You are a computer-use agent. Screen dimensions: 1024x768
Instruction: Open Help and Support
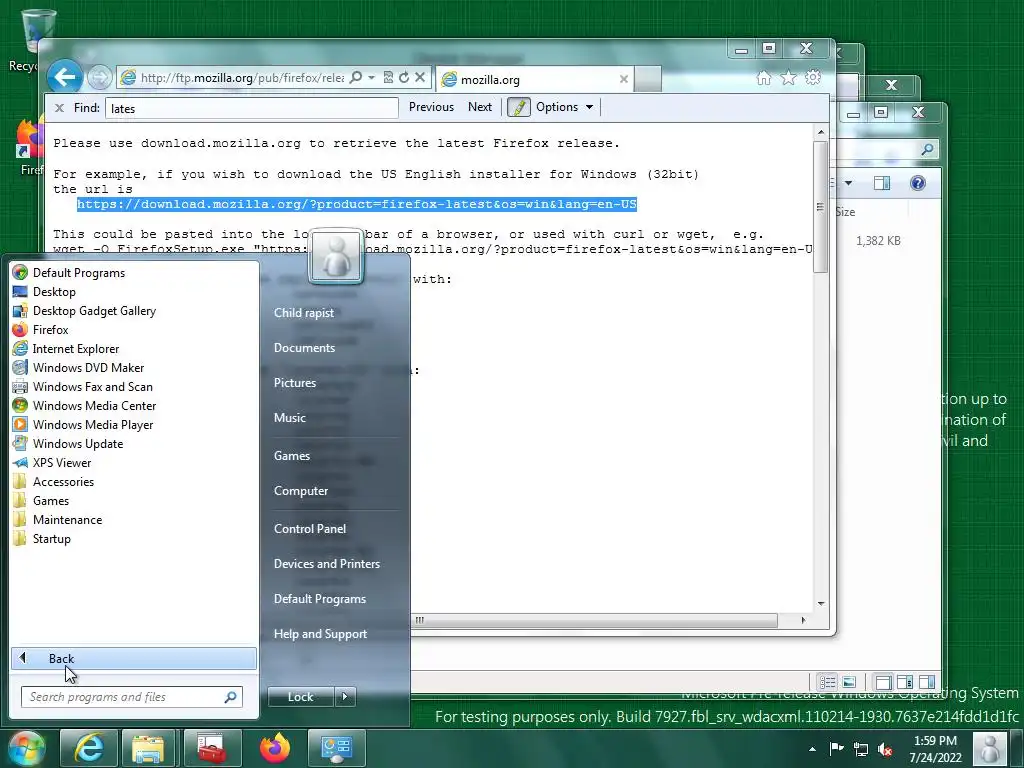[320, 633]
